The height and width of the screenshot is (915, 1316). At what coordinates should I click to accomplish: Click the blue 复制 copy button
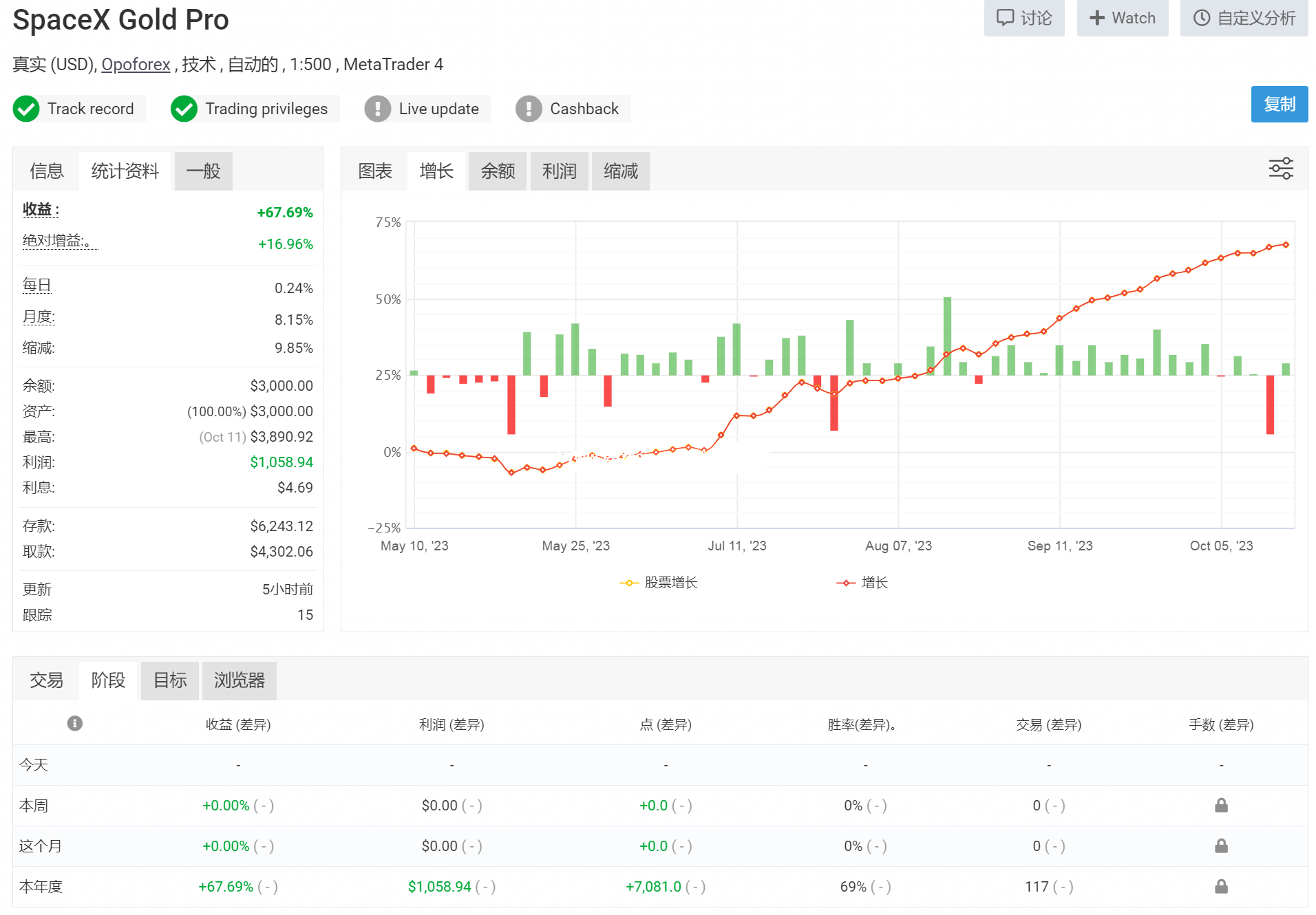pyautogui.click(x=1279, y=104)
